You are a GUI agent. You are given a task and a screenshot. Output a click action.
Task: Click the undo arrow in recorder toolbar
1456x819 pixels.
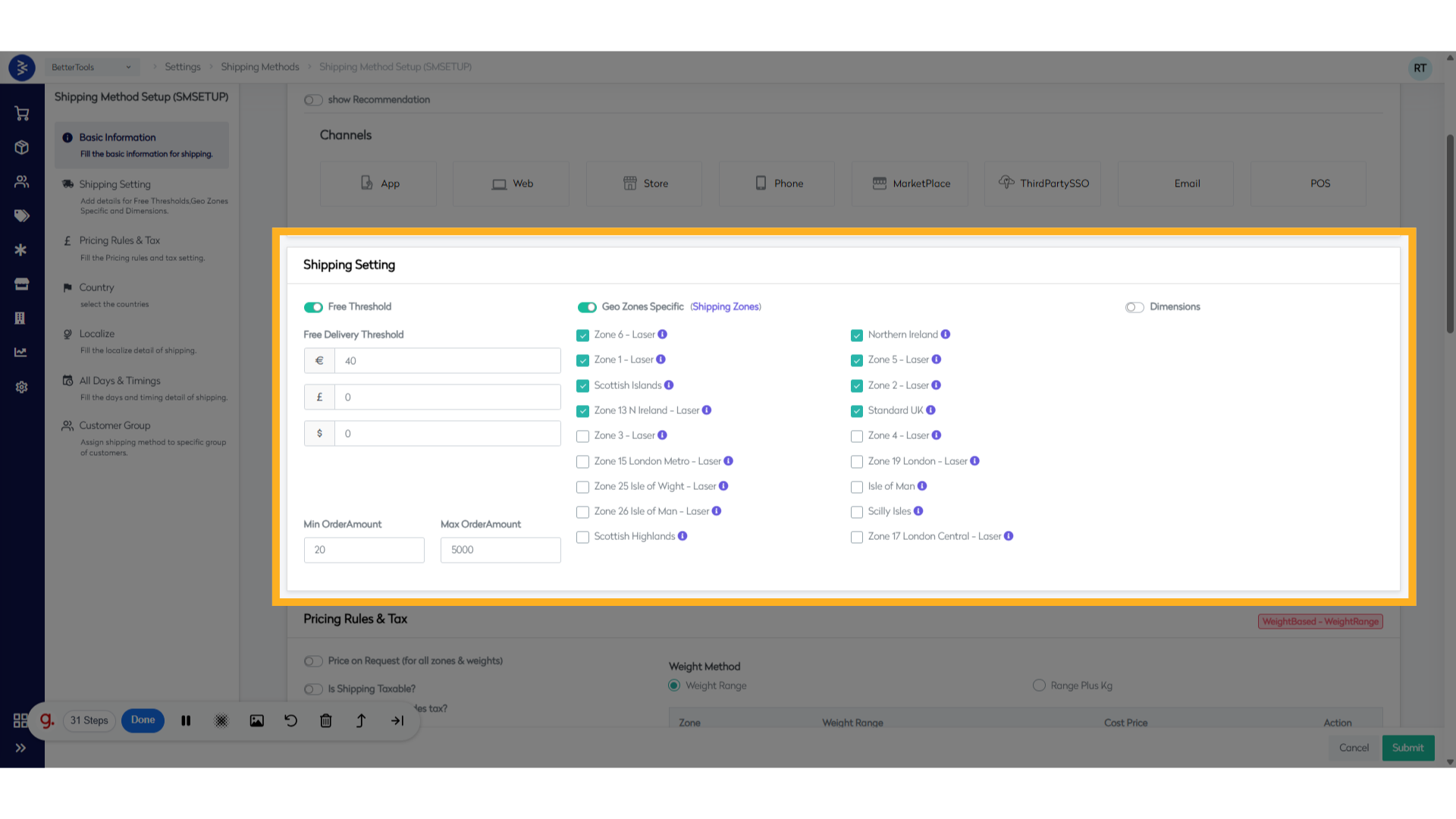pyautogui.click(x=291, y=720)
